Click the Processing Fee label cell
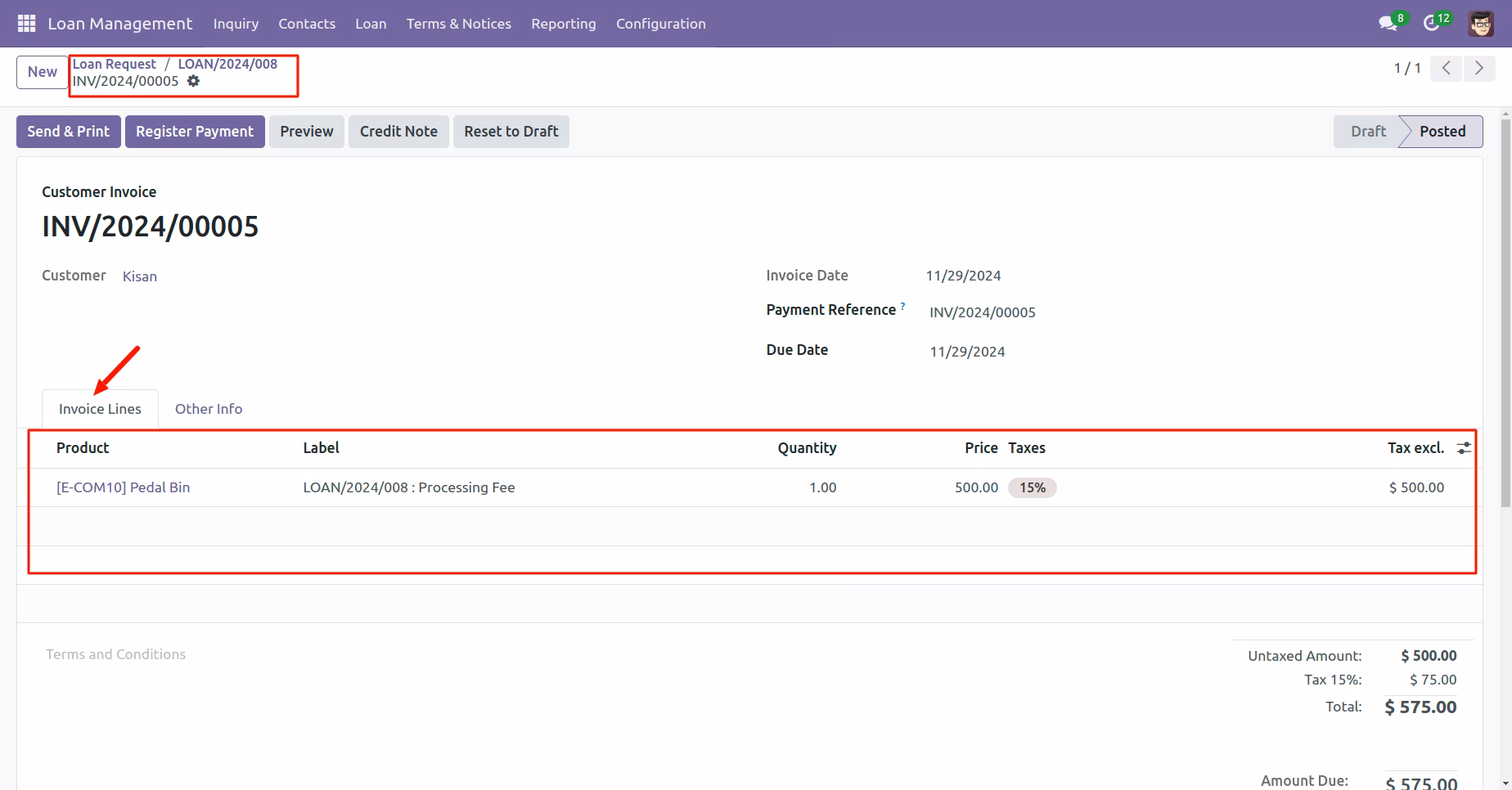The height and width of the screenshot is (790, 1512). [x=409, y=487]
